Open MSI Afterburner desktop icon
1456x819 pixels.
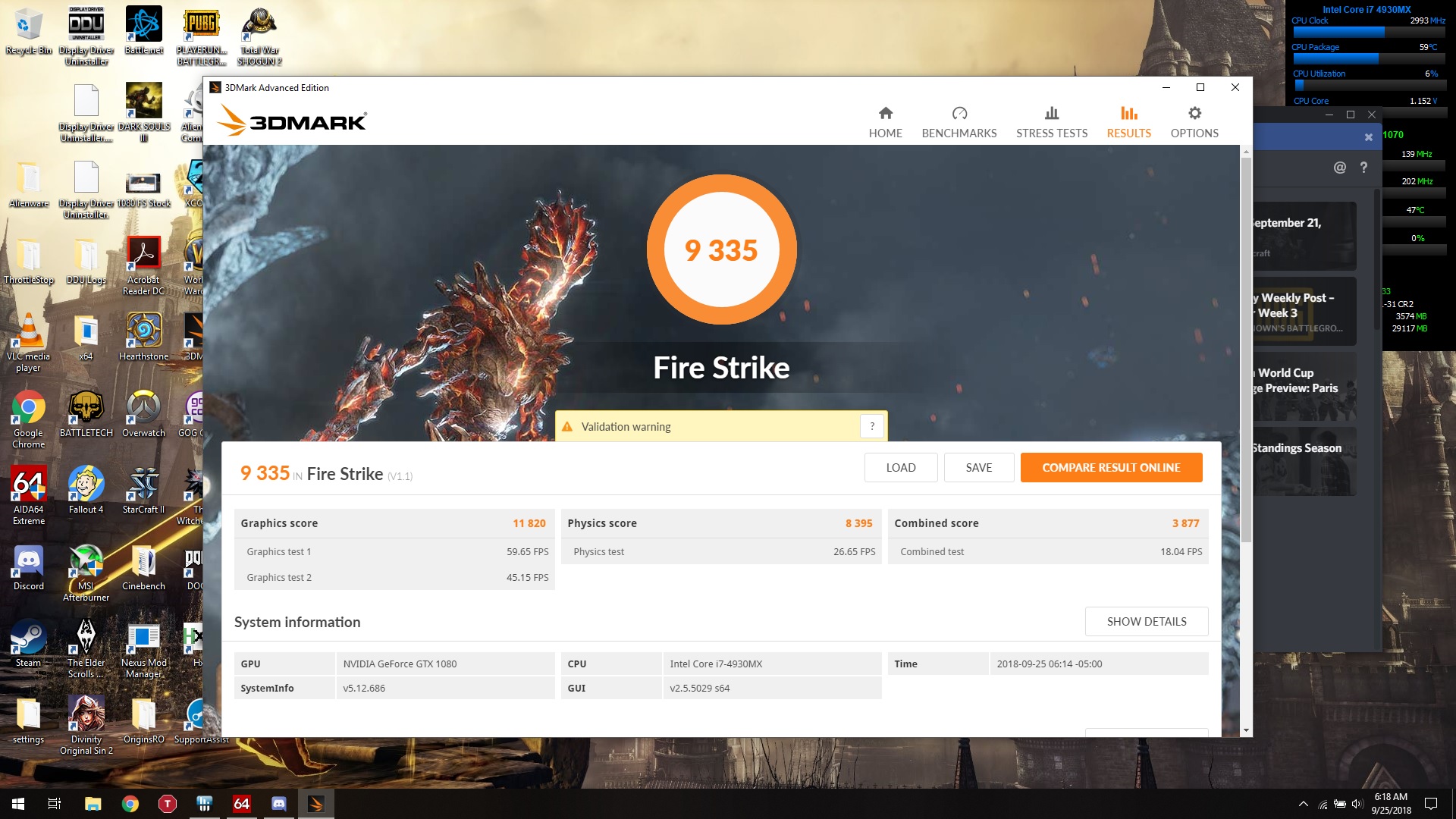pos(86,573)
